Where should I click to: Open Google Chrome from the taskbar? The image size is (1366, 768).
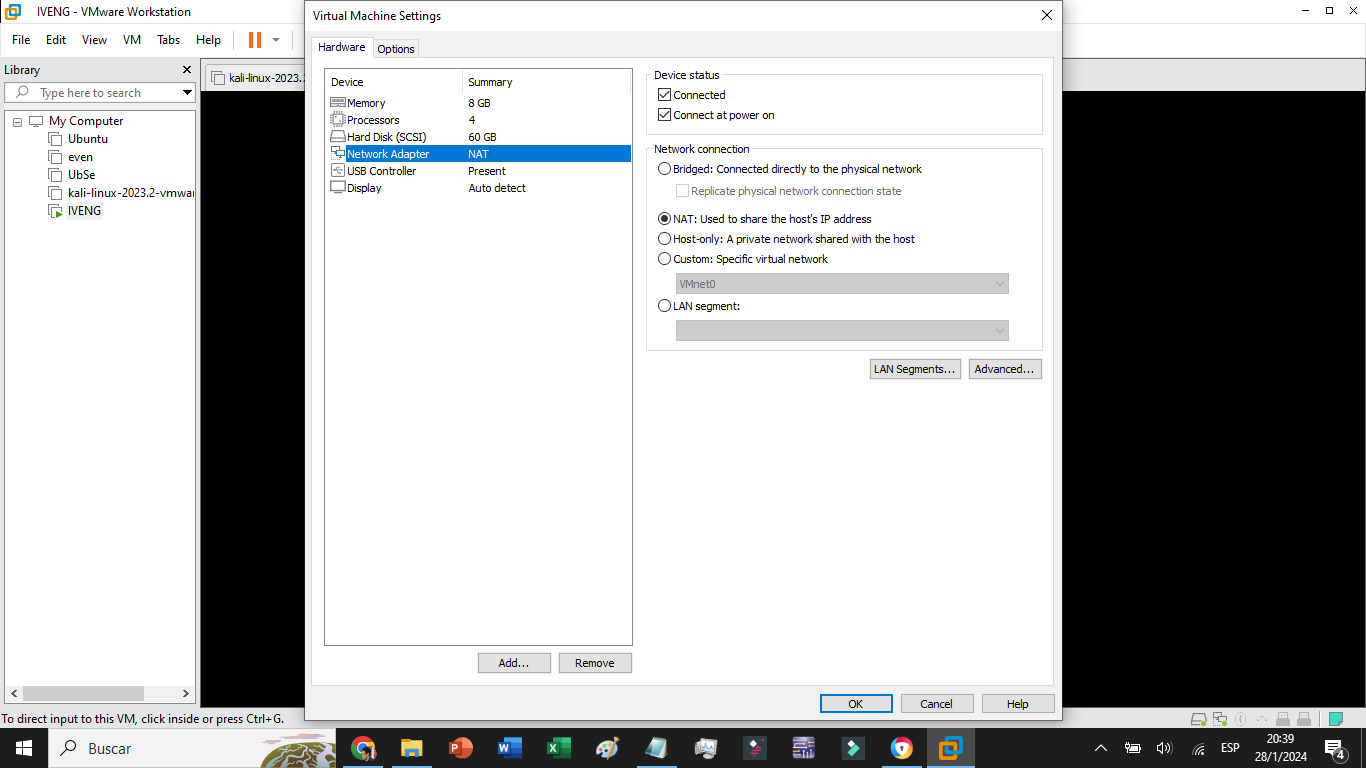click(x=363, y=748)
